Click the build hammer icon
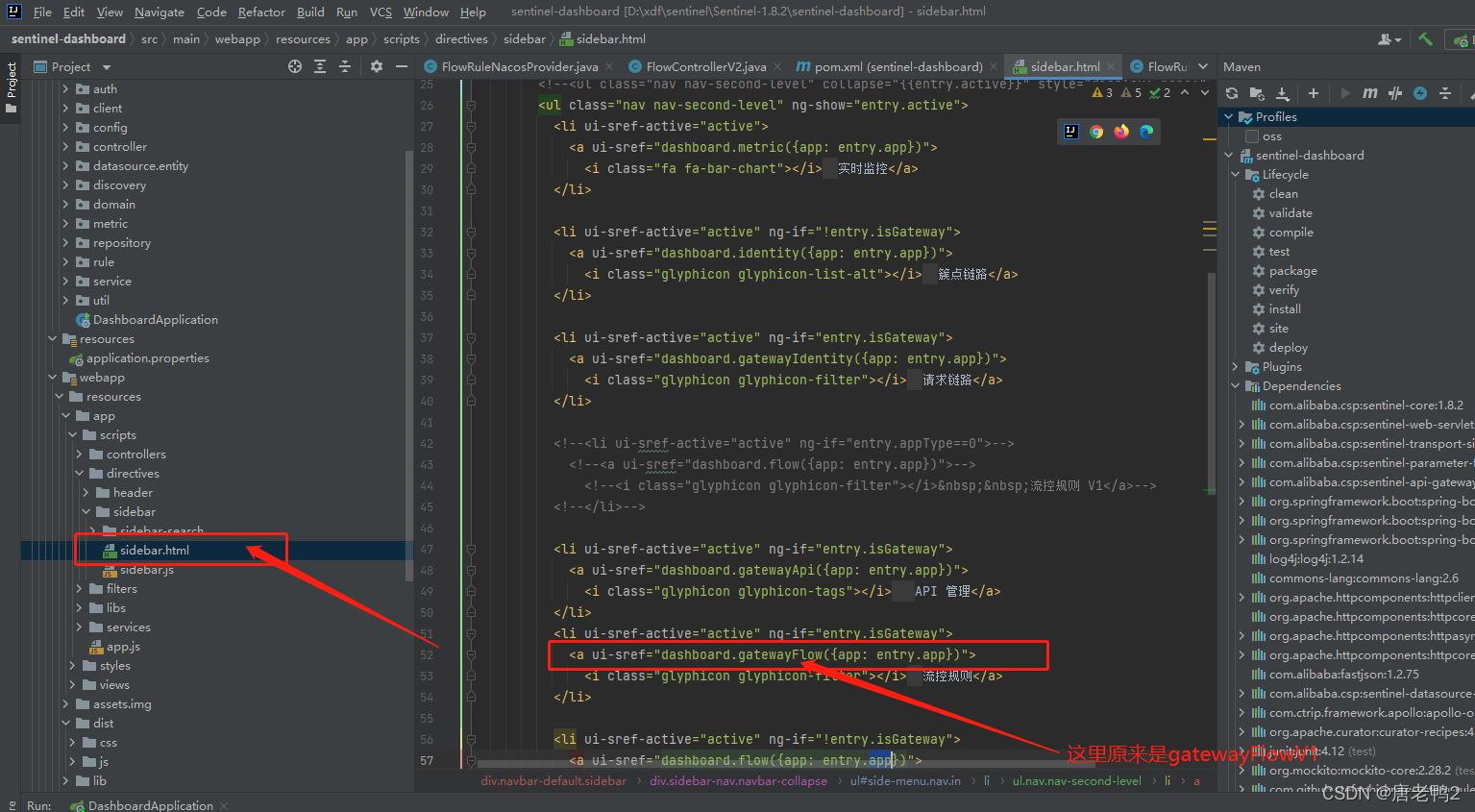Image resolution: width=1475 pixels, height=812 pixels. point(1426,39)
